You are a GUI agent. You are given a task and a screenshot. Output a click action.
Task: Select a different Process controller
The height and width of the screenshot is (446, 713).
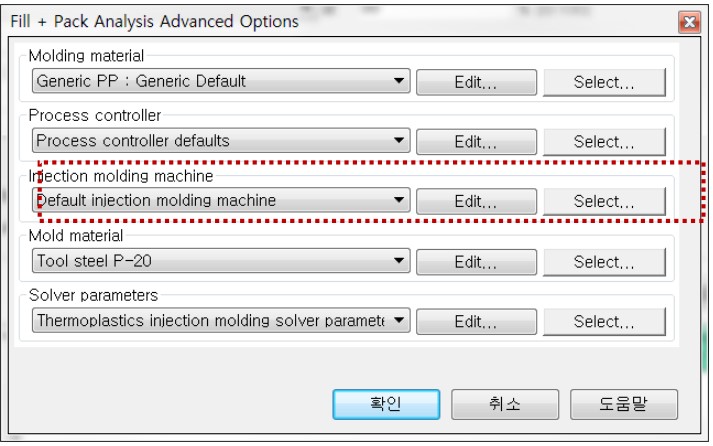click(604, 142)
